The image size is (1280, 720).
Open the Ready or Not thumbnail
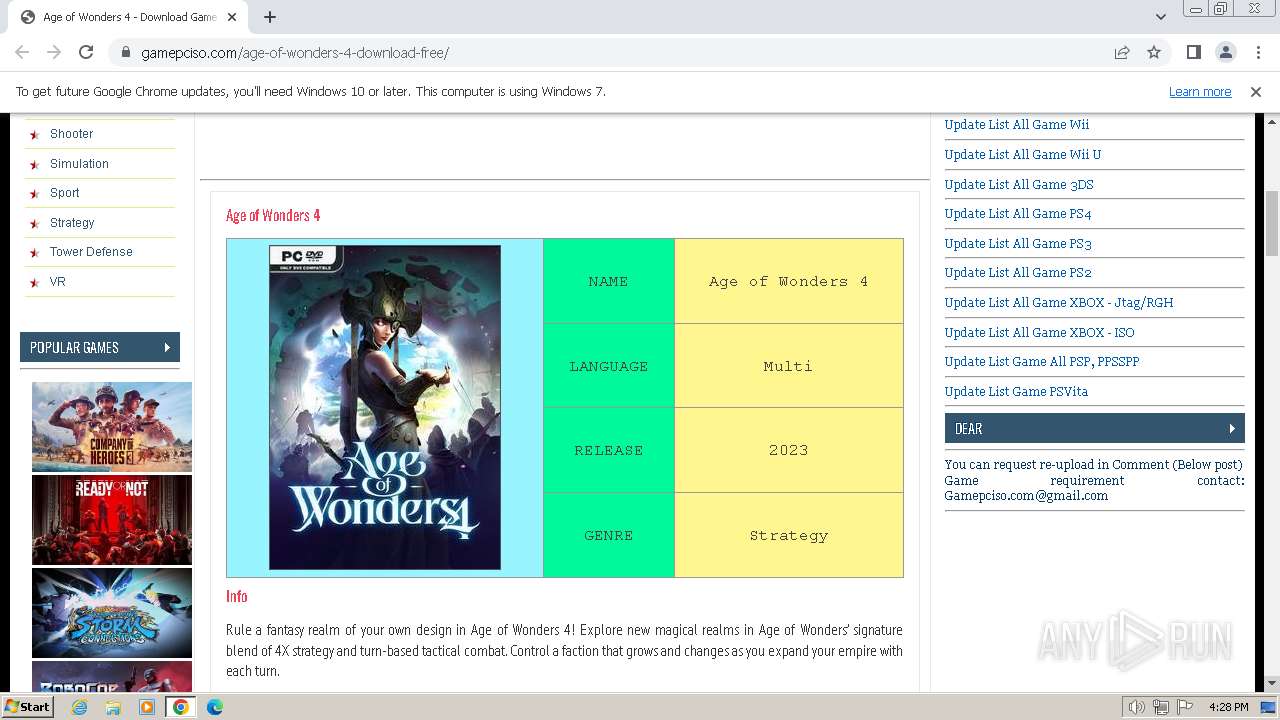[x=112, y=520]
